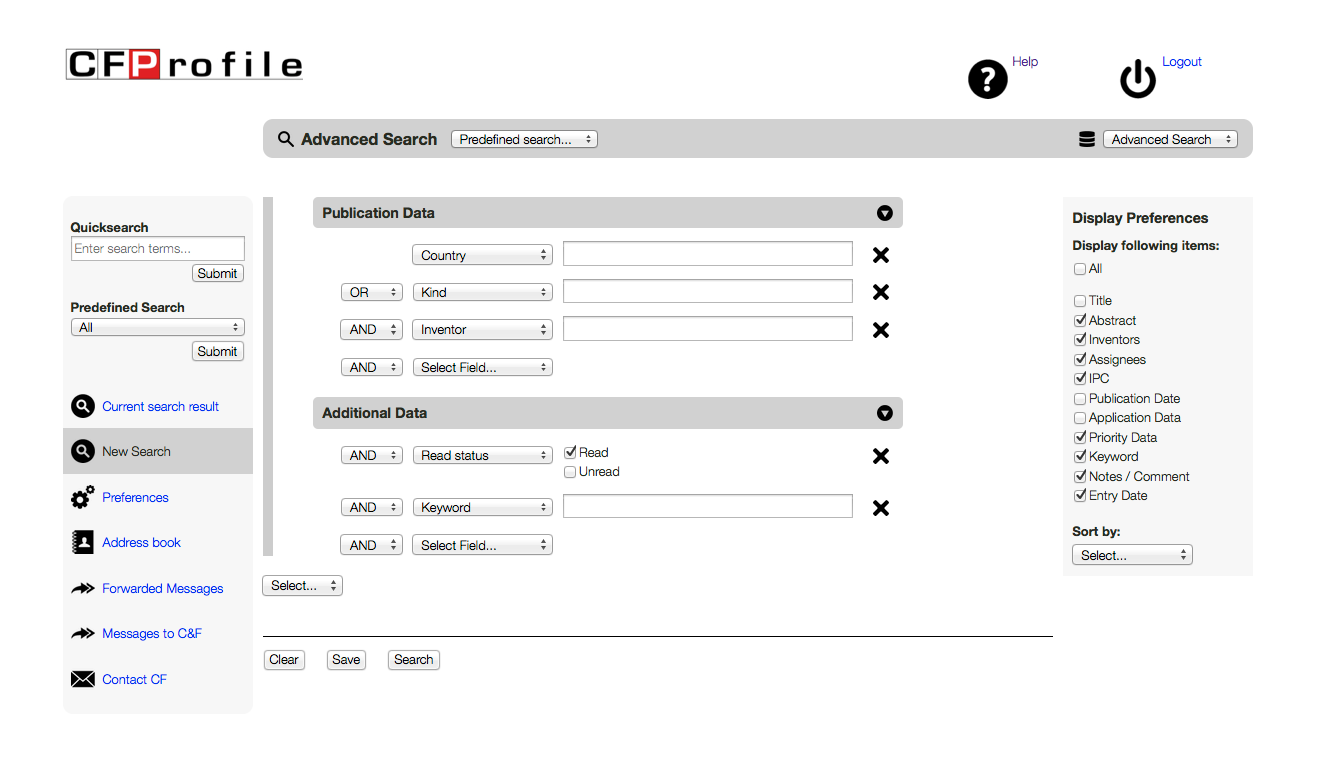Enable the Publication Date checkbox
This screenshot has height=768, width=1319.
click(x=1080, y=398)
